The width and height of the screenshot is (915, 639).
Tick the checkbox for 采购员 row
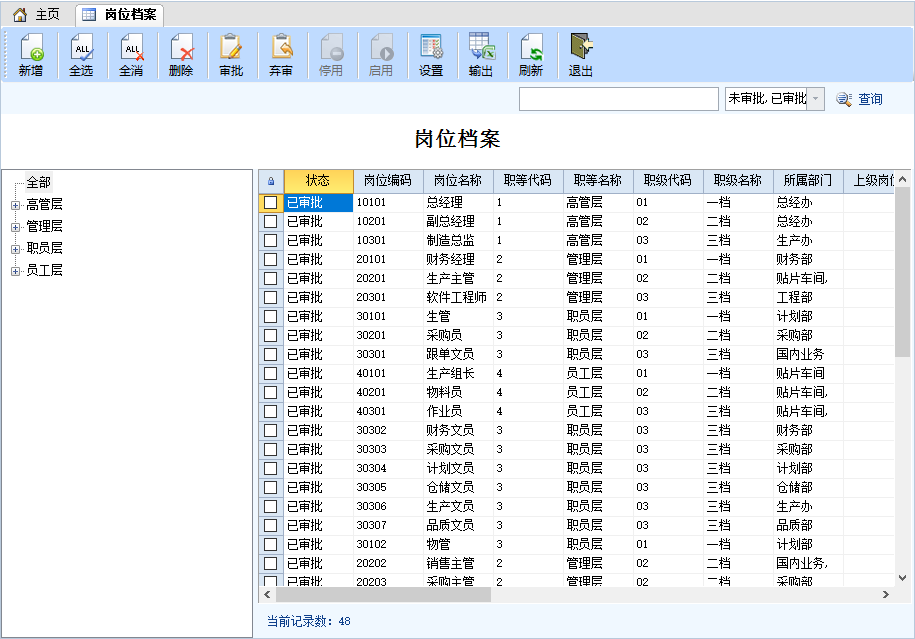(x=271, y=336)
